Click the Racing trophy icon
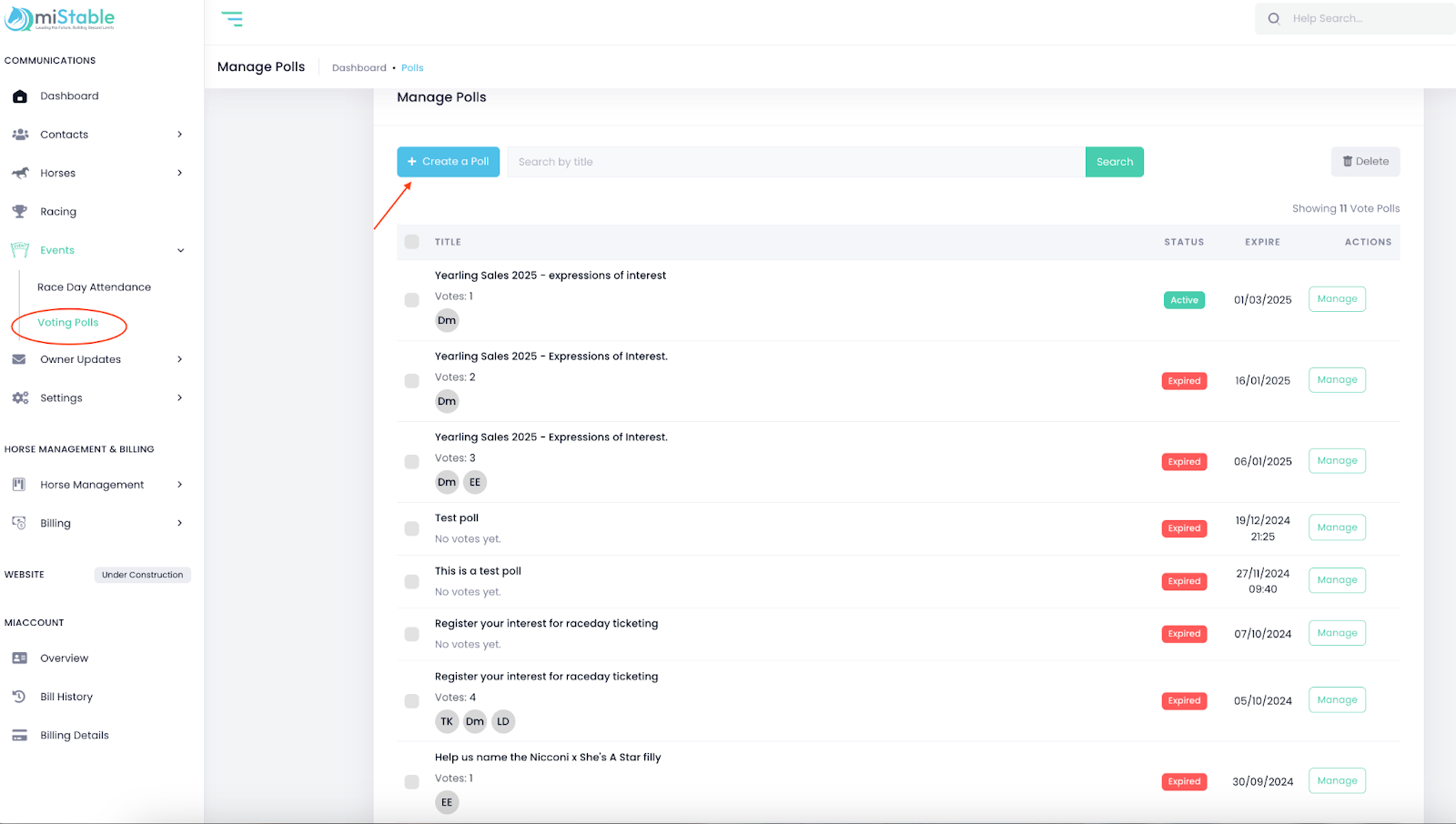Viewport: 1456px width, 824px height. [x=20, y=212]
